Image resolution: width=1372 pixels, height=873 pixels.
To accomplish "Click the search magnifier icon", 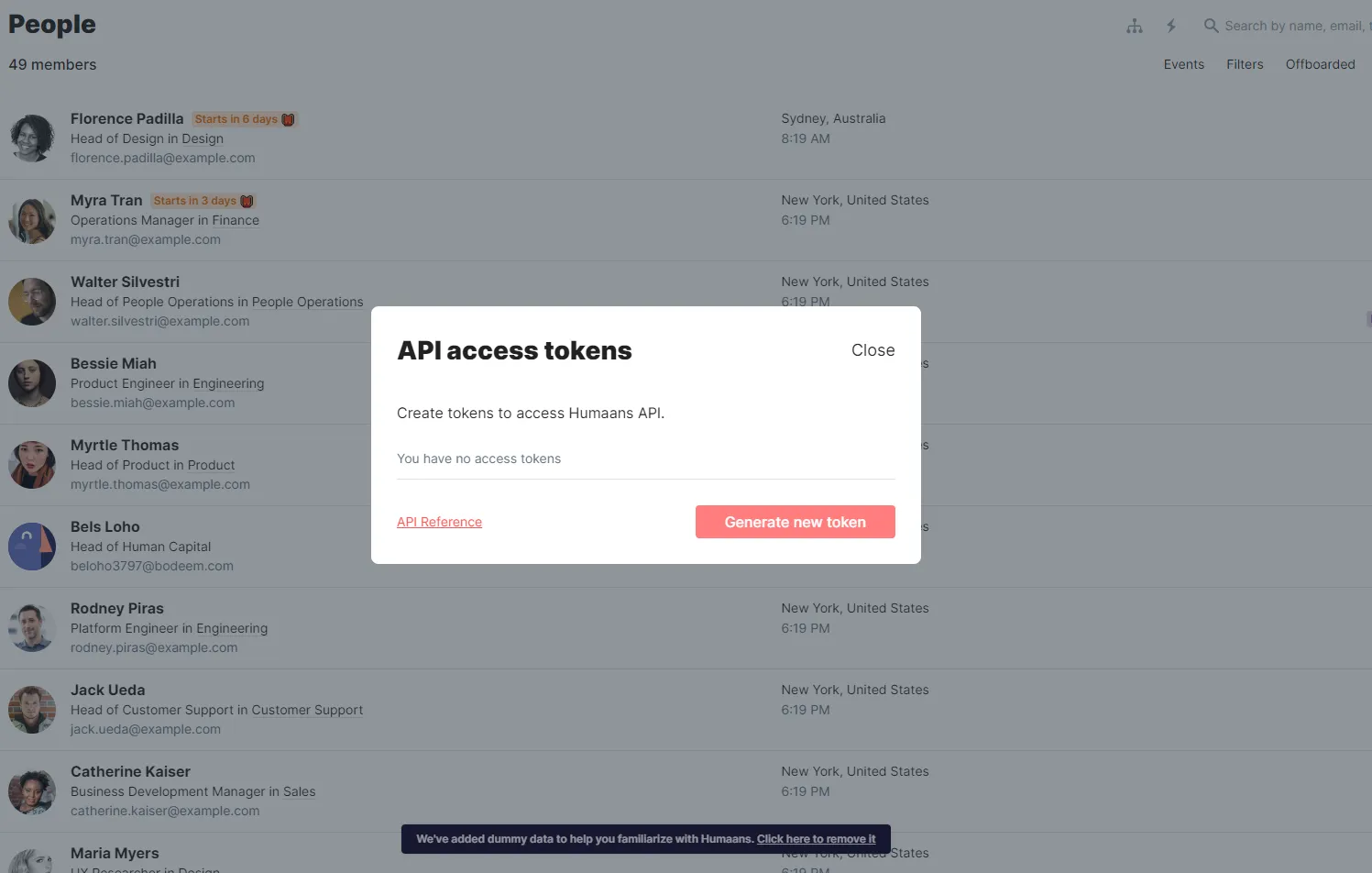I will (x=1211, y=26).
